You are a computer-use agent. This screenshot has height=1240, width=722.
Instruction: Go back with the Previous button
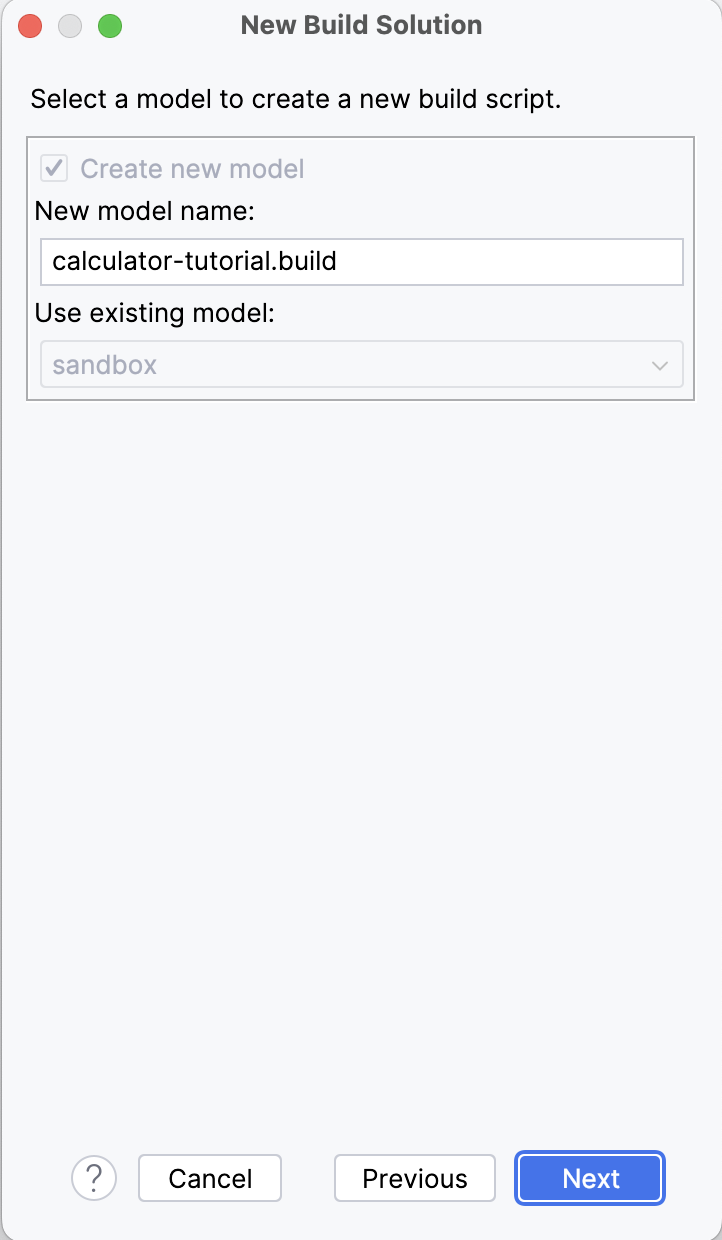click(x=415, y=1178)
